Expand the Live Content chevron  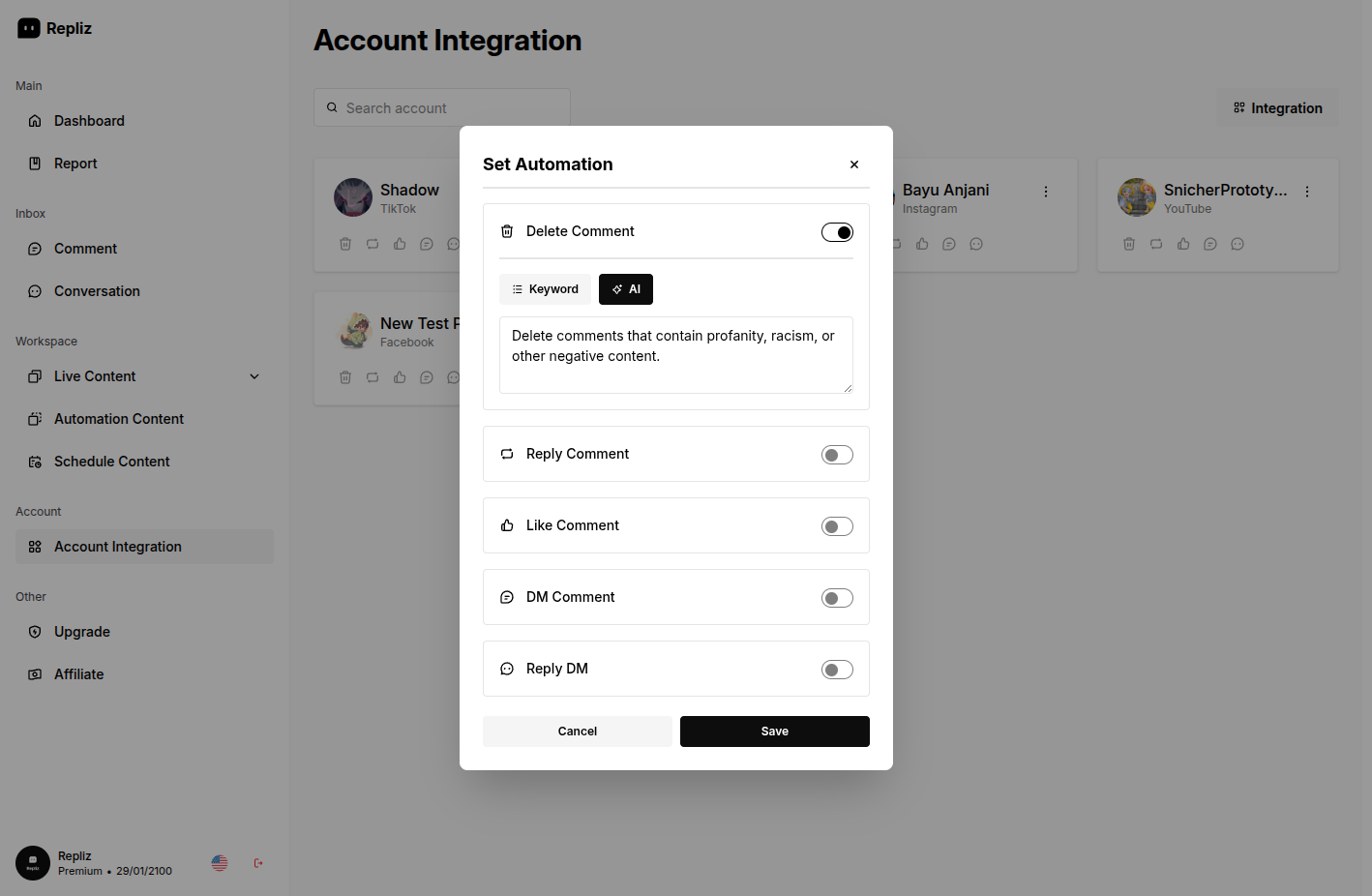click(254, 376)
